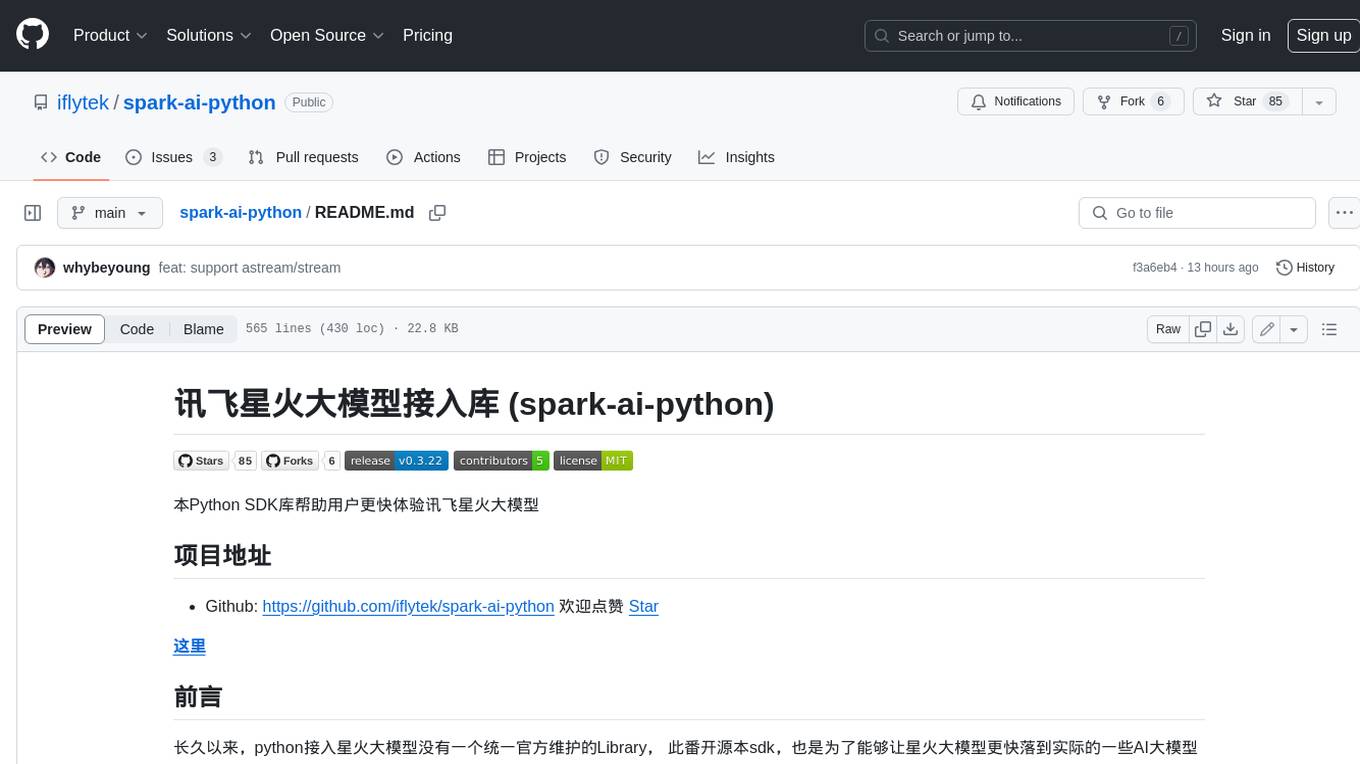Copy raw file contents icon
The height and width of the screenshot is (764, 1360).
pyautogui.click(x=1203, y=329)
